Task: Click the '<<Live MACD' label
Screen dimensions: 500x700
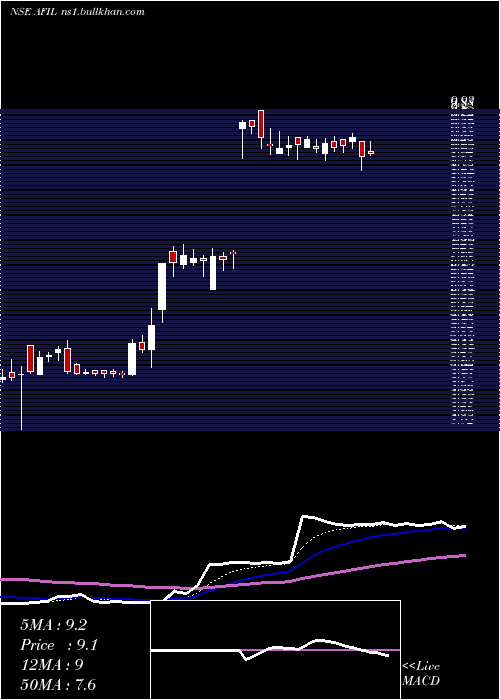Action: tap(421, 674)
